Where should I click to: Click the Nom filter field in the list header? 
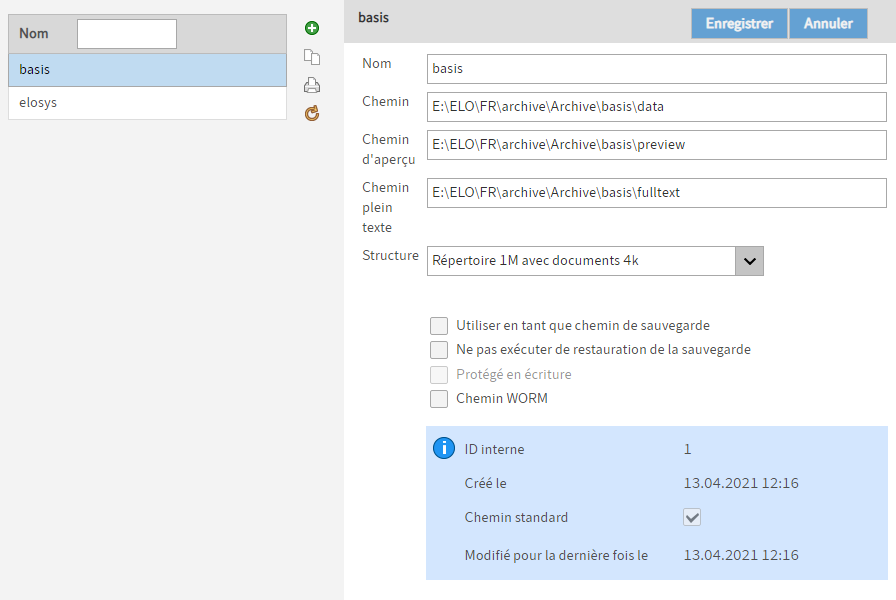click(127, 34)
